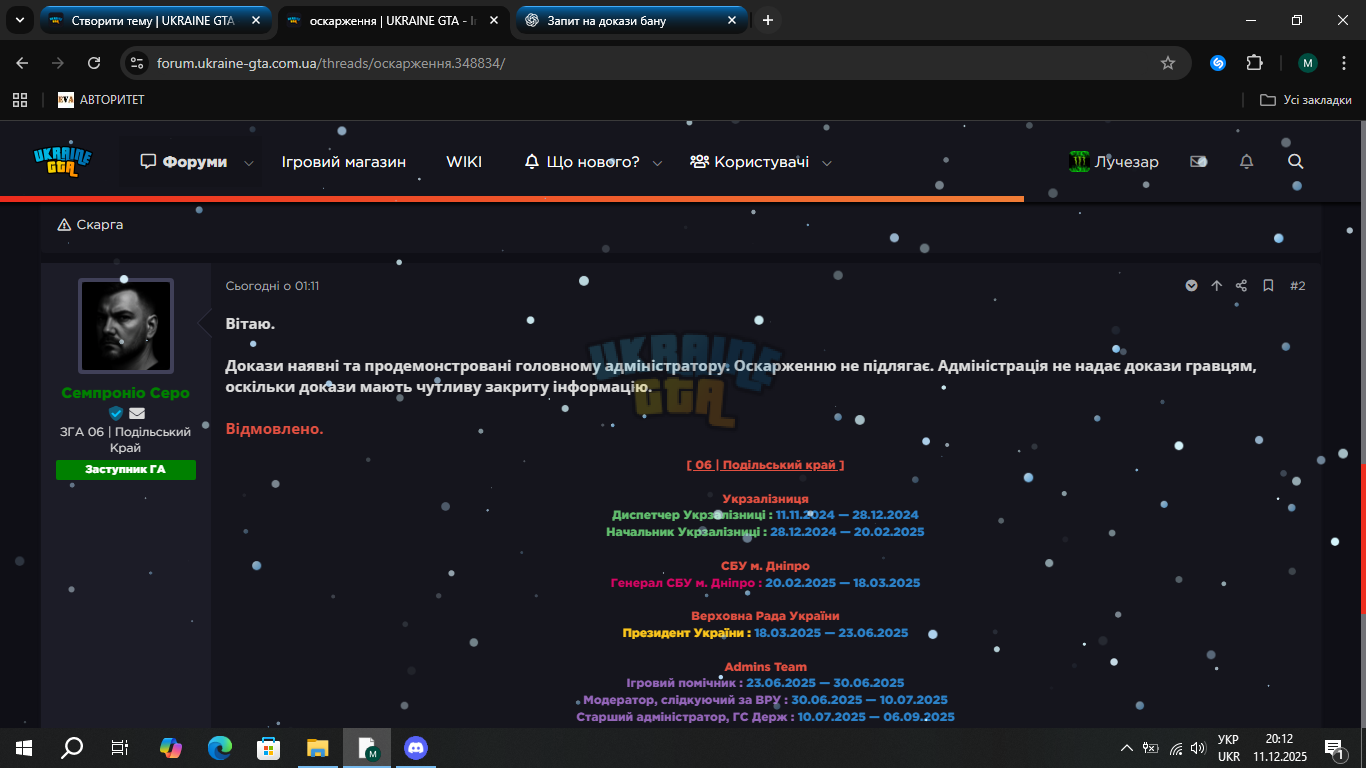Launch Discord from the taskbar

[415, 747]
